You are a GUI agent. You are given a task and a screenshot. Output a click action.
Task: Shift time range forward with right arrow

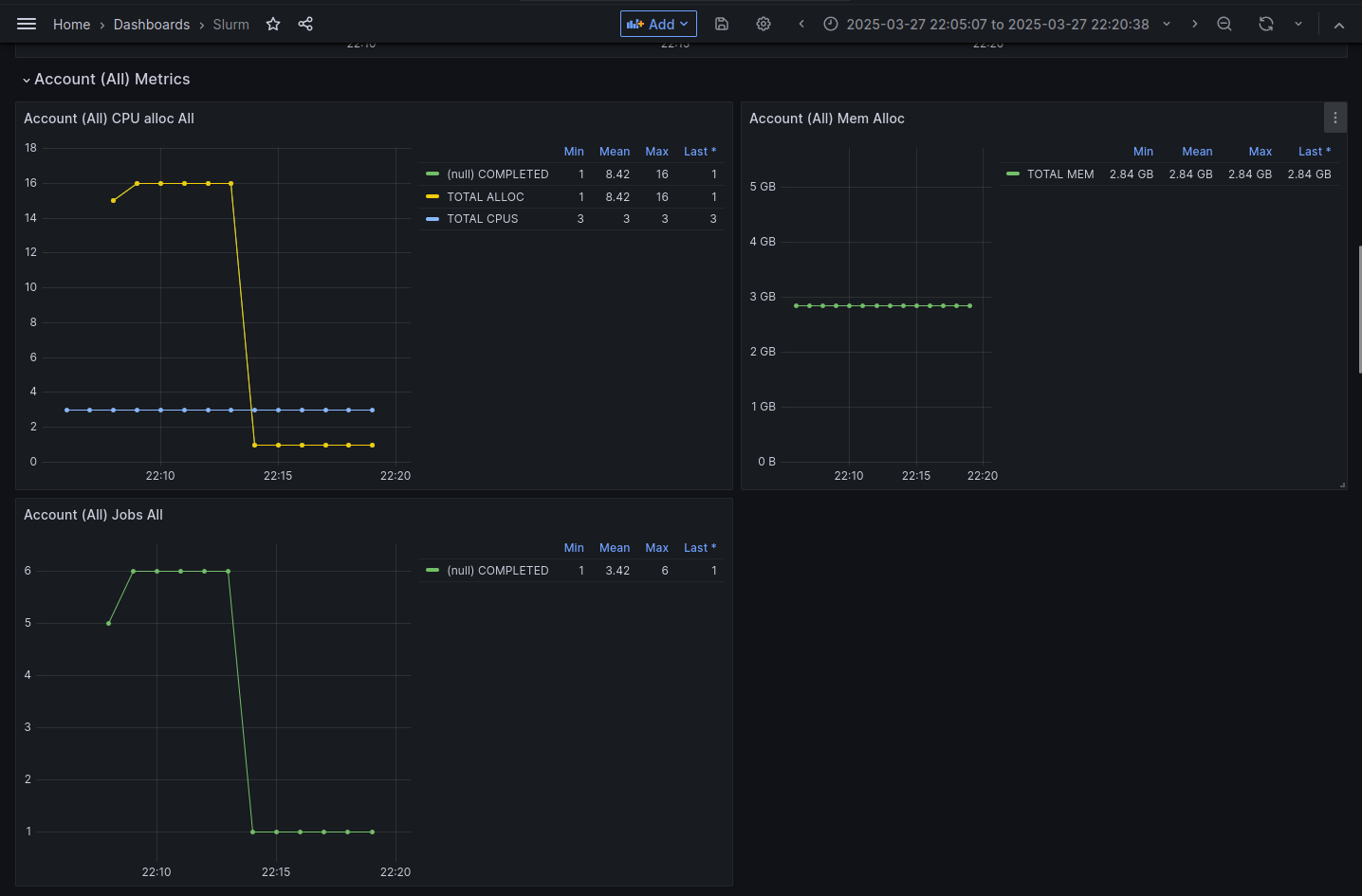coord(1194,24)
